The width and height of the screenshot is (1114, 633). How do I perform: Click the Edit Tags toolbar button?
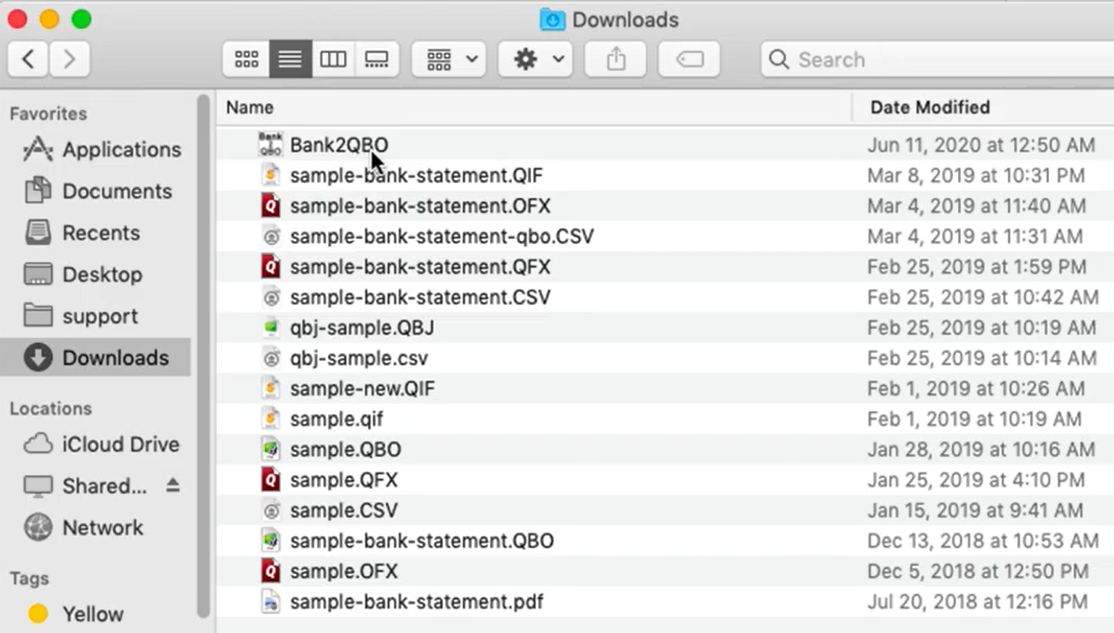(x=689, y=59)
